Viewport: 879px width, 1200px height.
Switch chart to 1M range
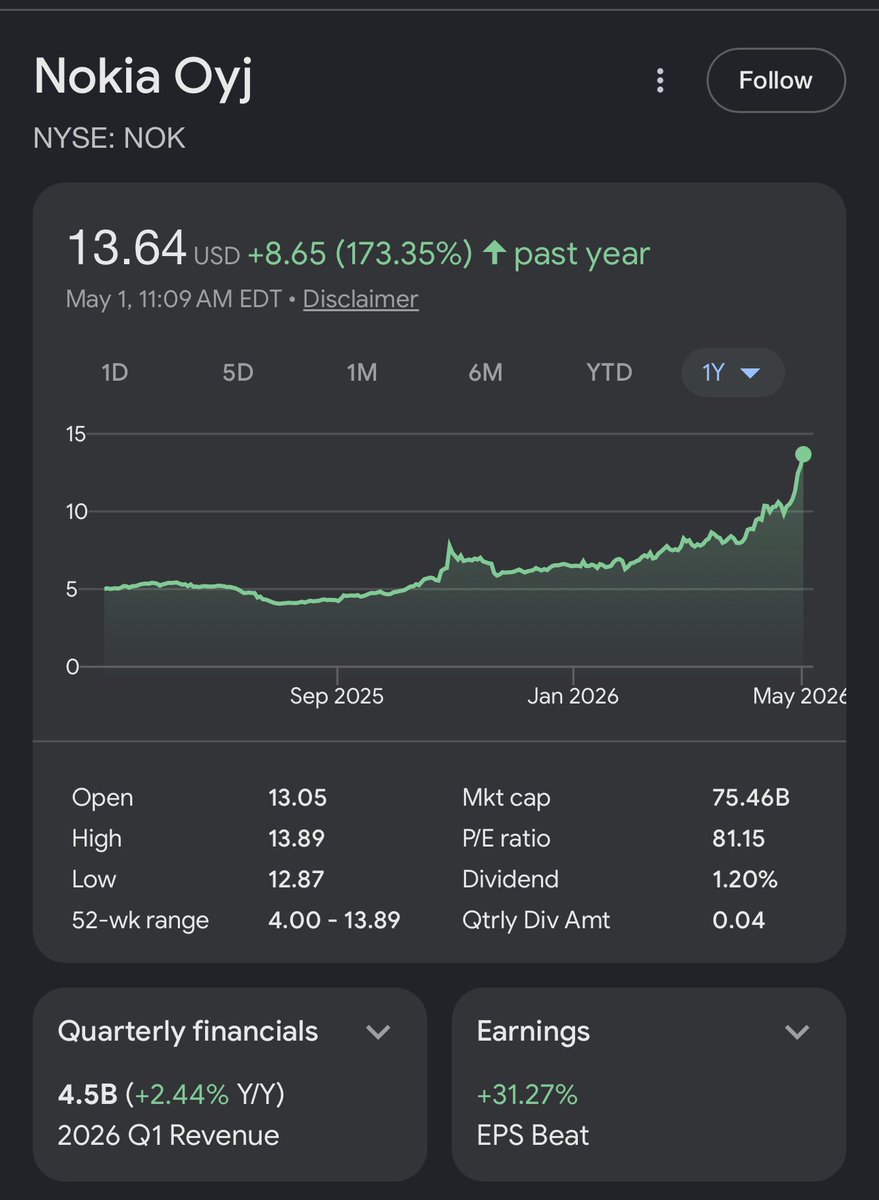[361, 373]
